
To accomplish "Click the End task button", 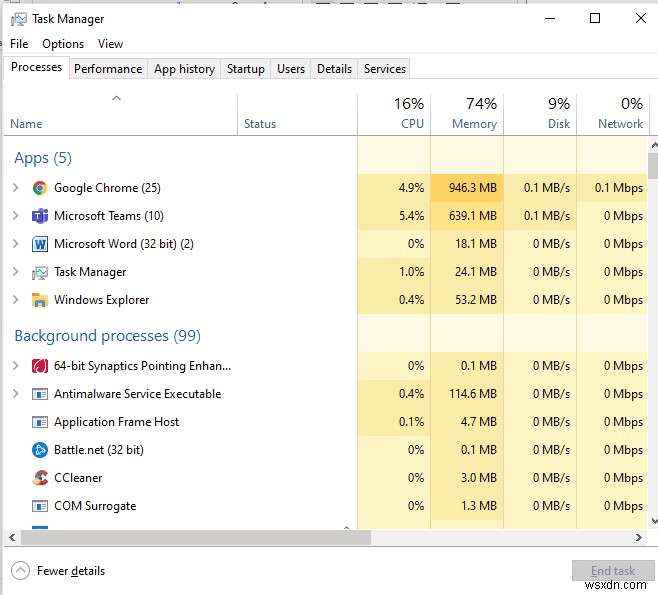I will 613,571.
